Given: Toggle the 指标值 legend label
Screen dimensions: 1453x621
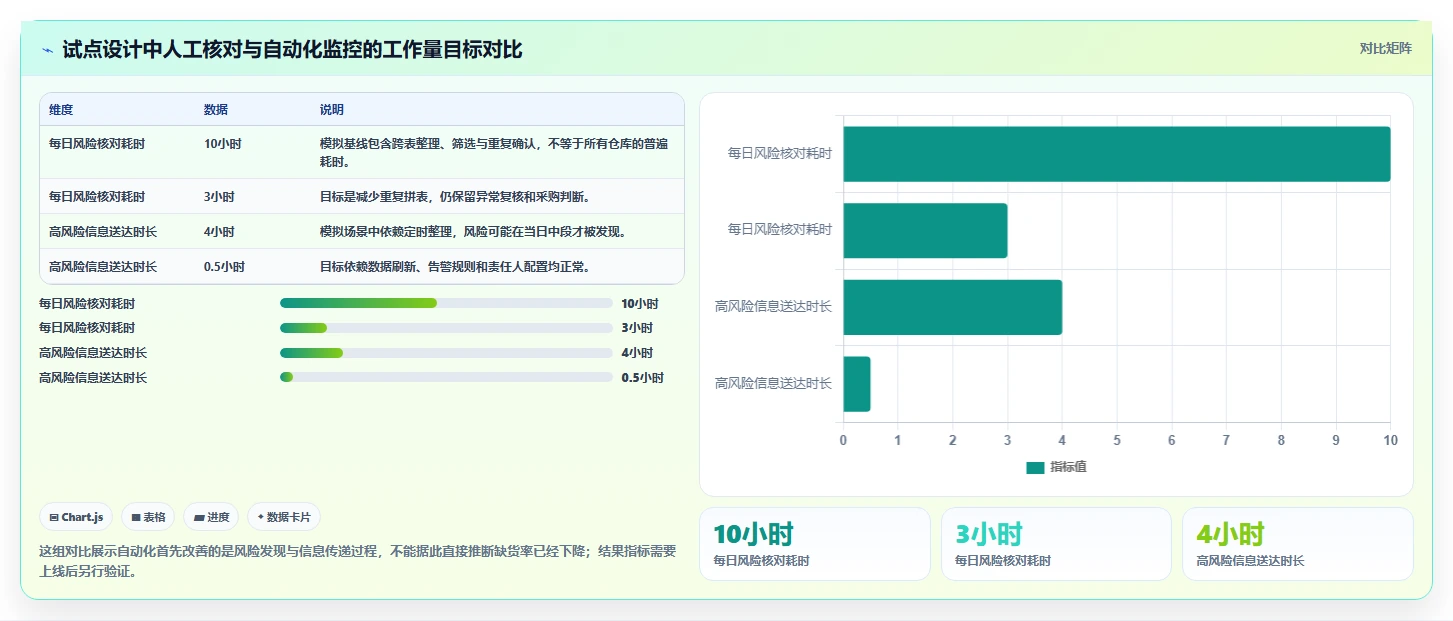Looking at the screenshot, I should 1068,467.
